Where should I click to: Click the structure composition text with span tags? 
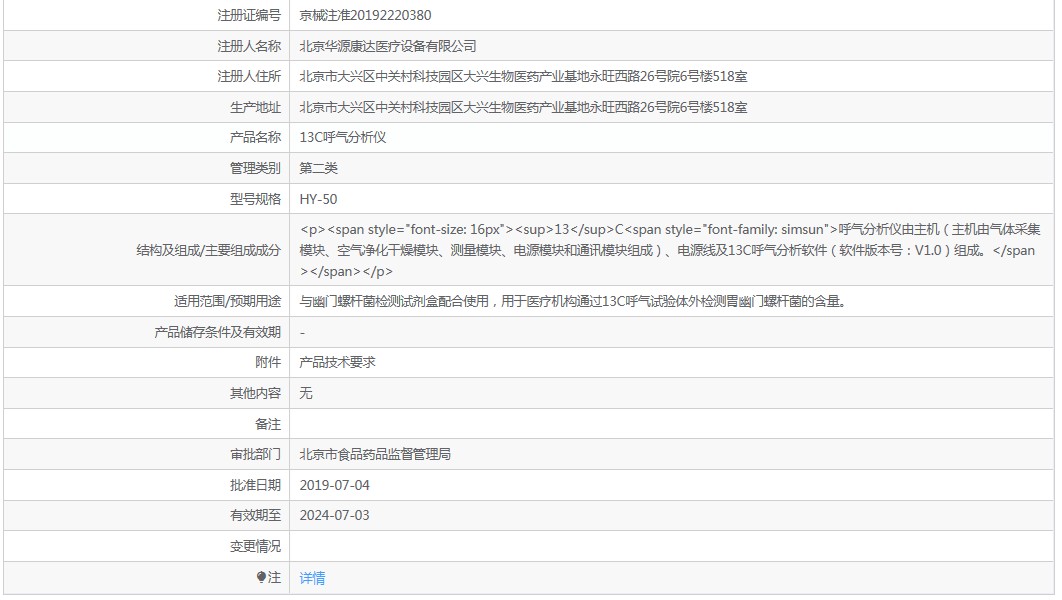click(670, 250)
